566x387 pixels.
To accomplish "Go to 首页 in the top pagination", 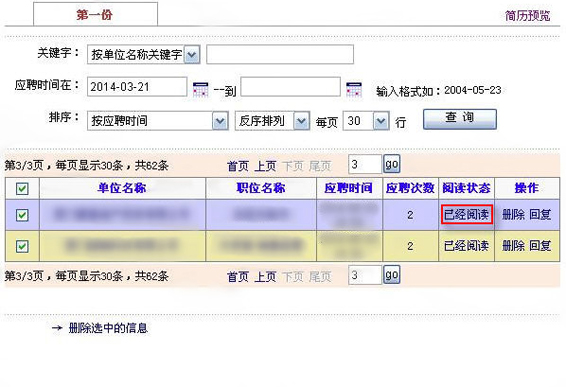I will pos(238,166).
